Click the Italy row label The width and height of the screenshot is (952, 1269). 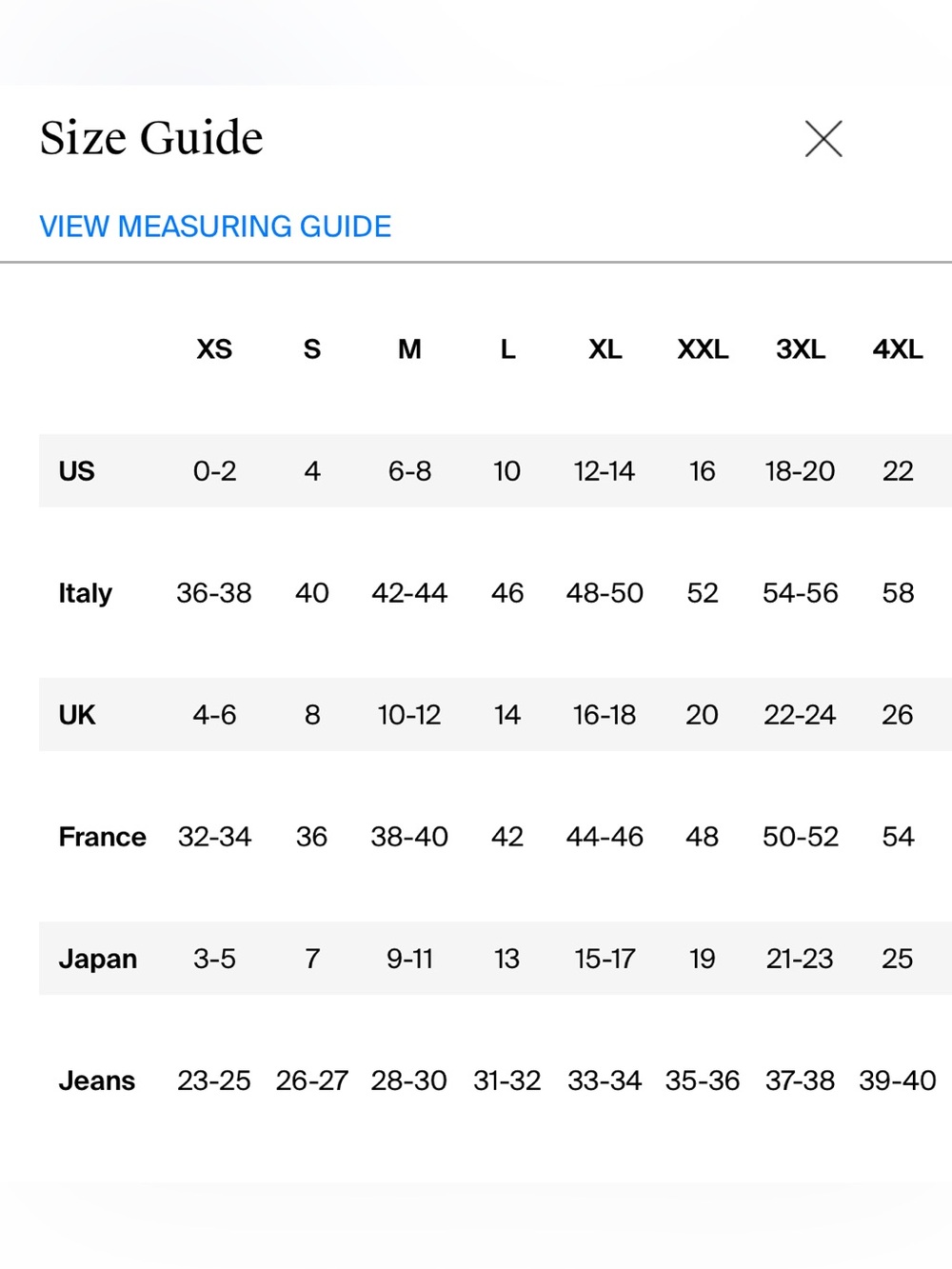pyautogui.click(x=86, y=593)
